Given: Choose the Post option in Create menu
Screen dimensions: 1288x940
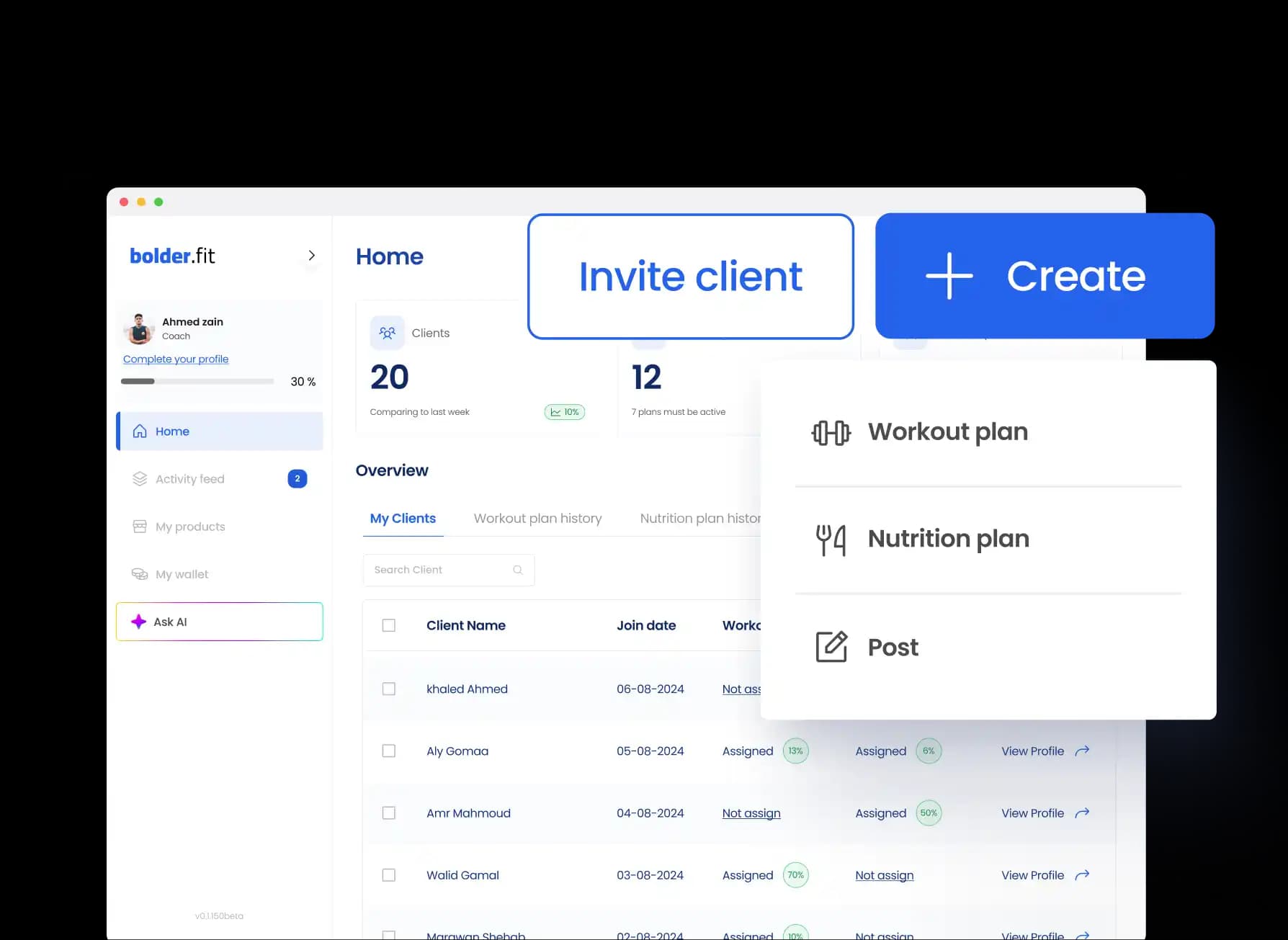Looking at the screenshot, I should (893, 647).
